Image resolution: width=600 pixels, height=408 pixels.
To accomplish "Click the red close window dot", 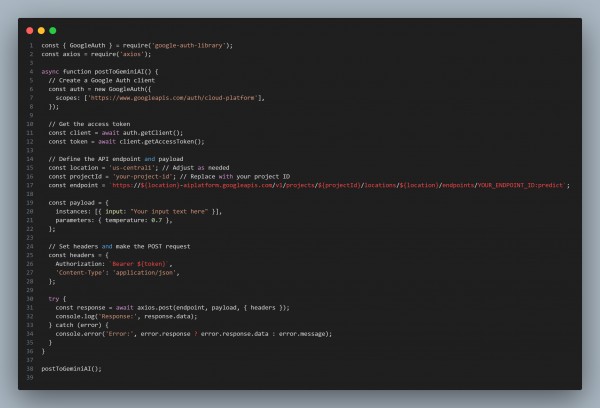I will click(x=29, y=31).
